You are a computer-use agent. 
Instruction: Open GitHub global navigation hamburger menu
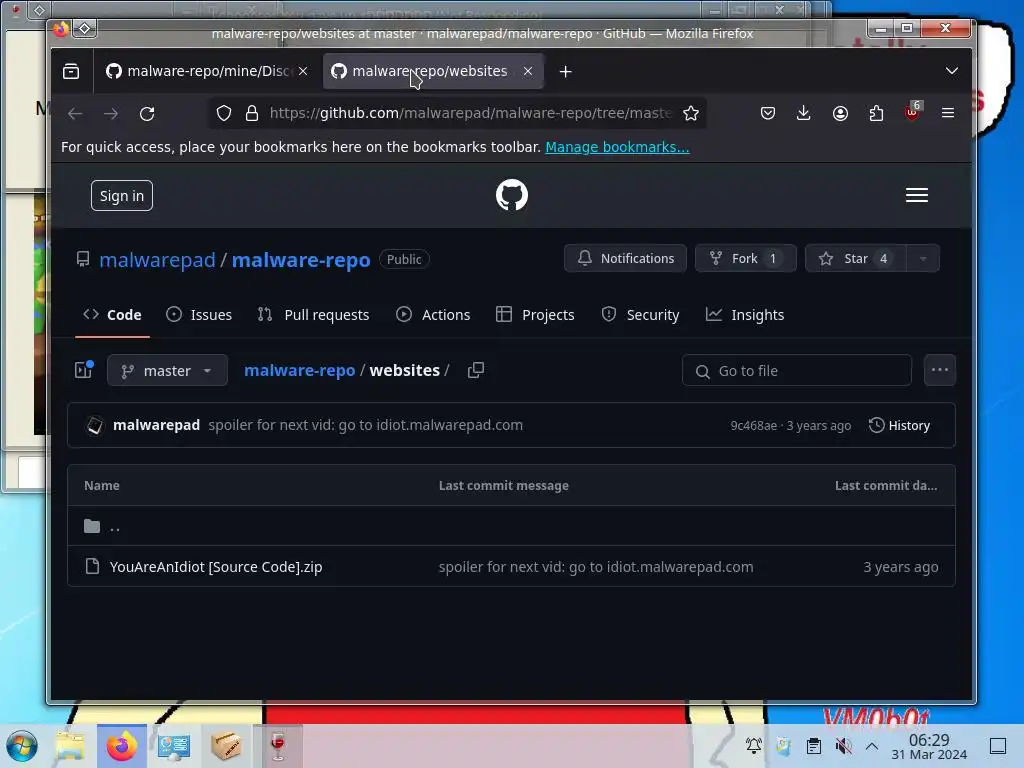917,195
